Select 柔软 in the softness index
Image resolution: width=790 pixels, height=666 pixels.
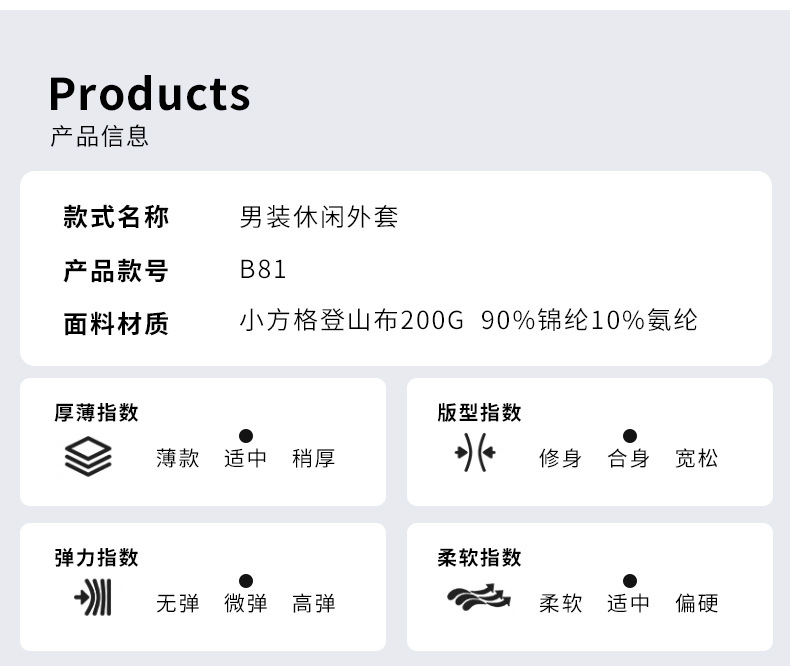(x=560, y=604)
